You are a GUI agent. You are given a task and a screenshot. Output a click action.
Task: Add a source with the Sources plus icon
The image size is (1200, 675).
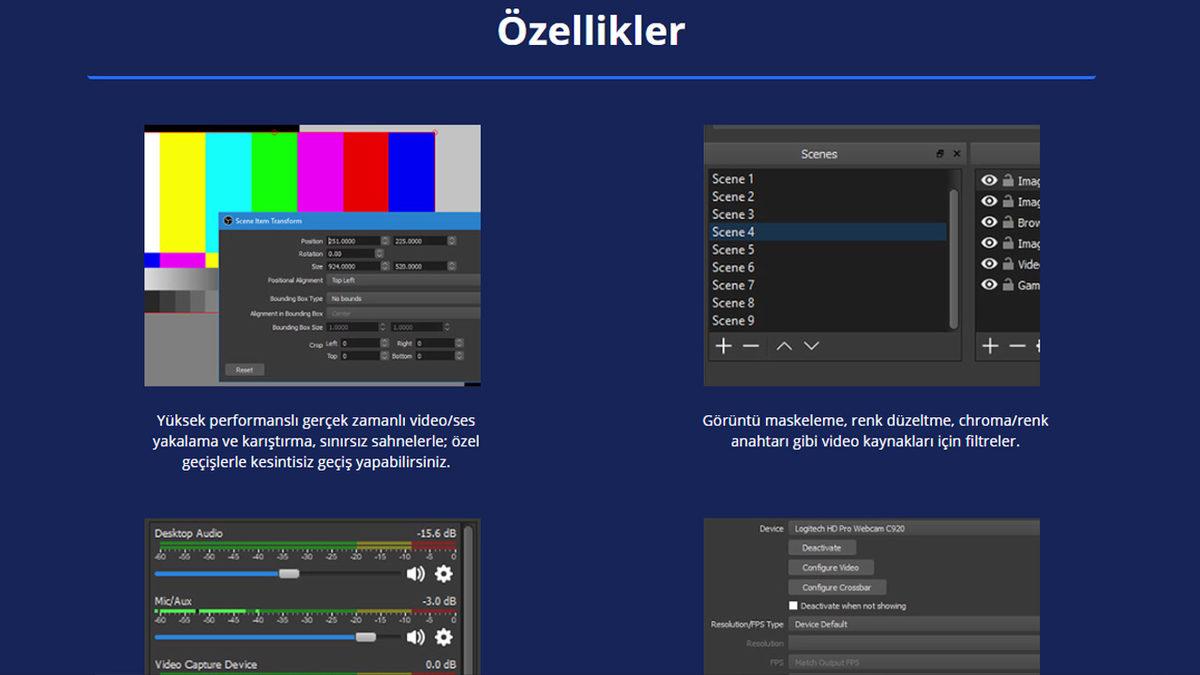(x=988, y=346)
